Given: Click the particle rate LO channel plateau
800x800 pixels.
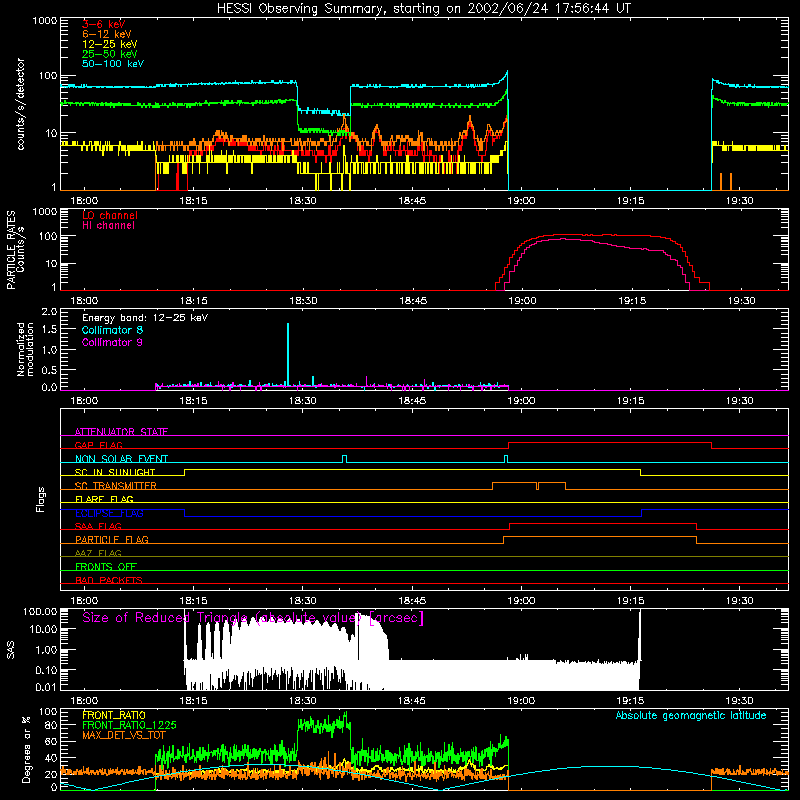Looking at the screenshot, I should pyautogui.click(x=602, y=235).
